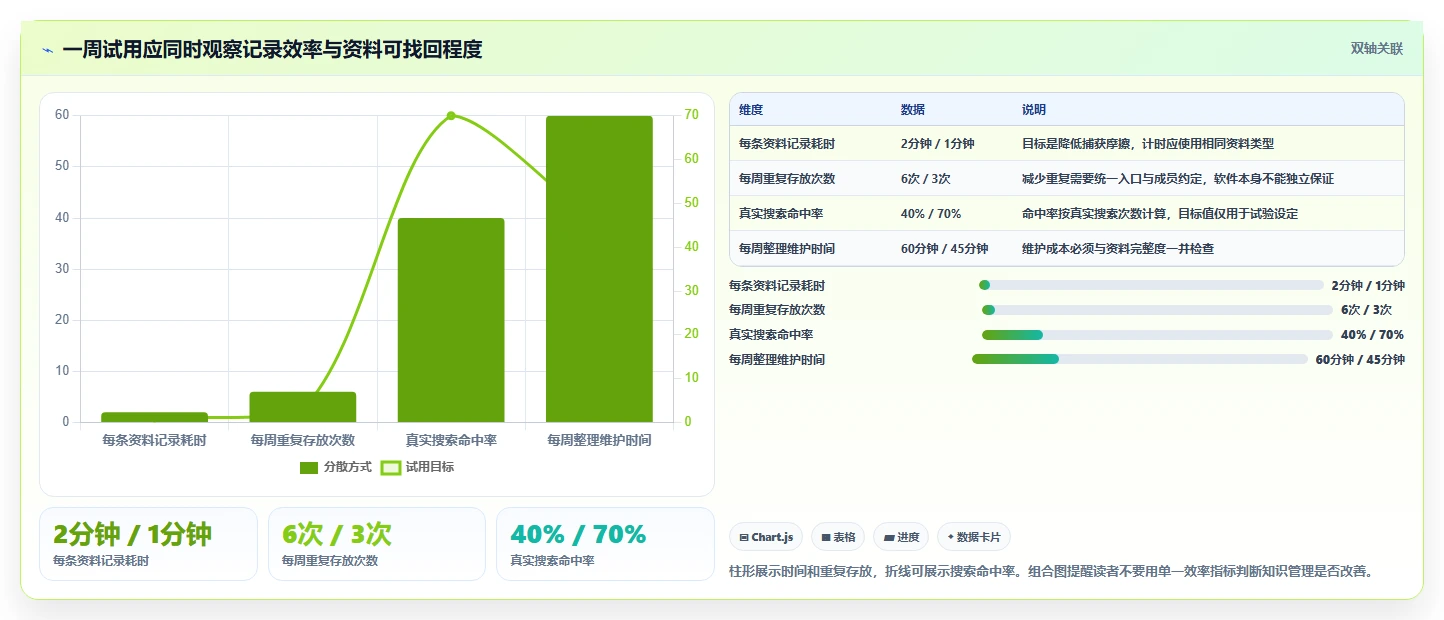Click the card title 一周试用应同时观察记录效率与资料可找回程度

point(272,50)
